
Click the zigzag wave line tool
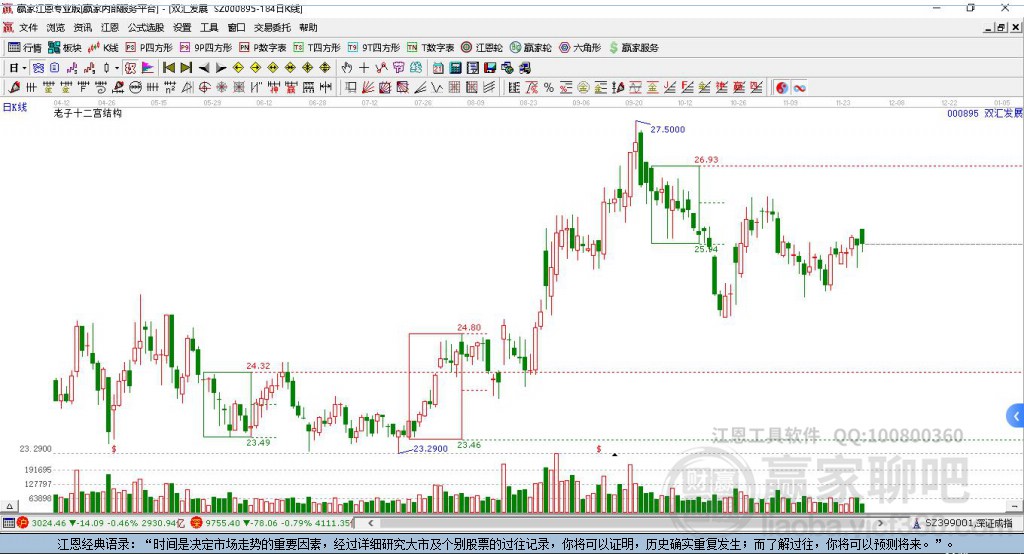pyautogui.click(x=436, y=88)
